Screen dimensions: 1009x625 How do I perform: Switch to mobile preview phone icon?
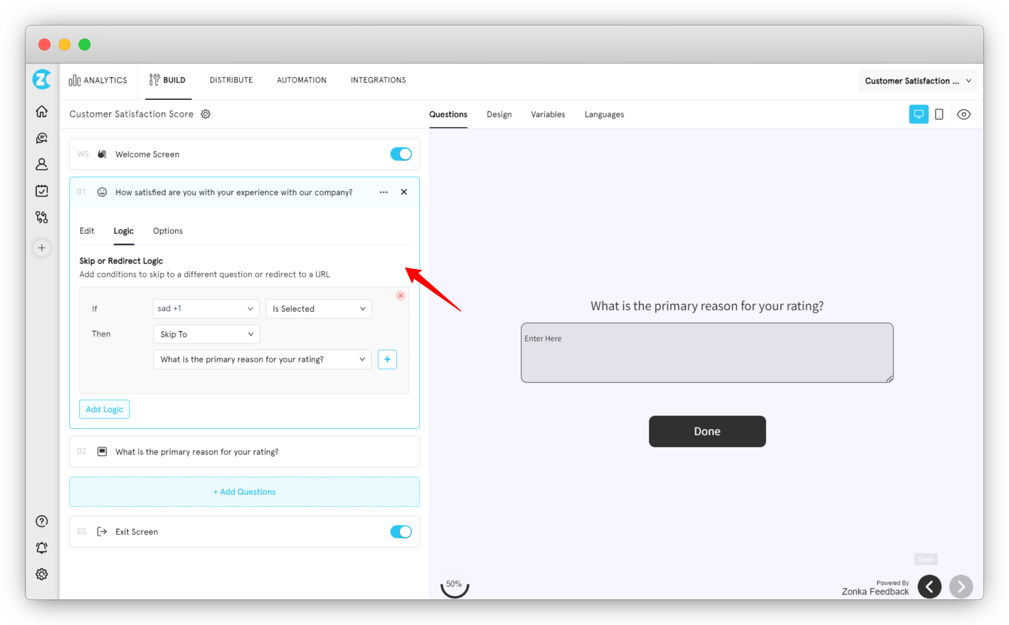pyautogui.click(x=941, y=114)
